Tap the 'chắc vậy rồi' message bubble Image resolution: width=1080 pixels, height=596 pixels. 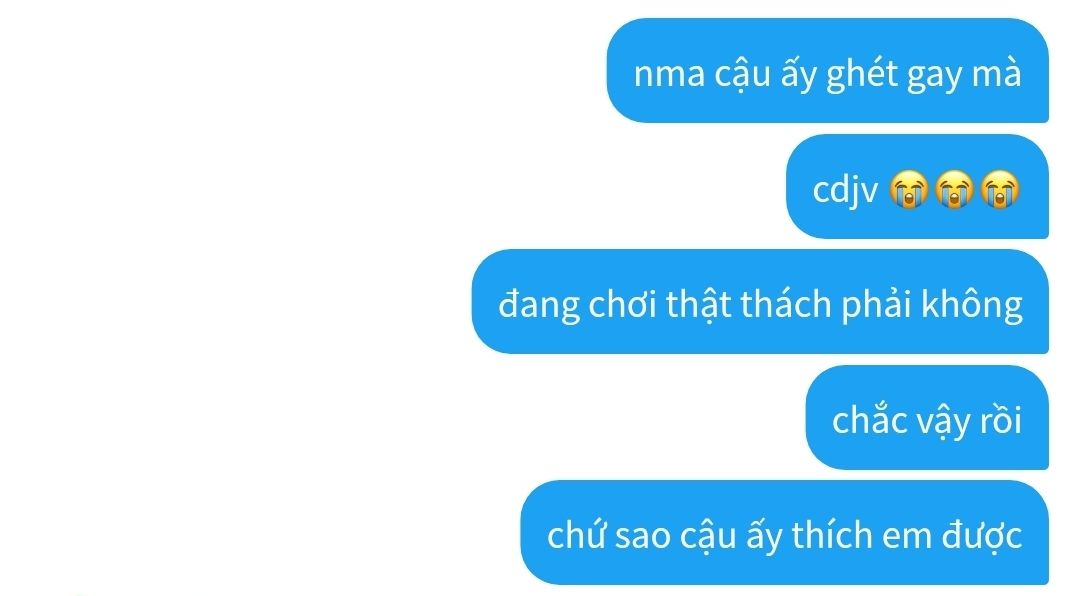pos(927,418)
